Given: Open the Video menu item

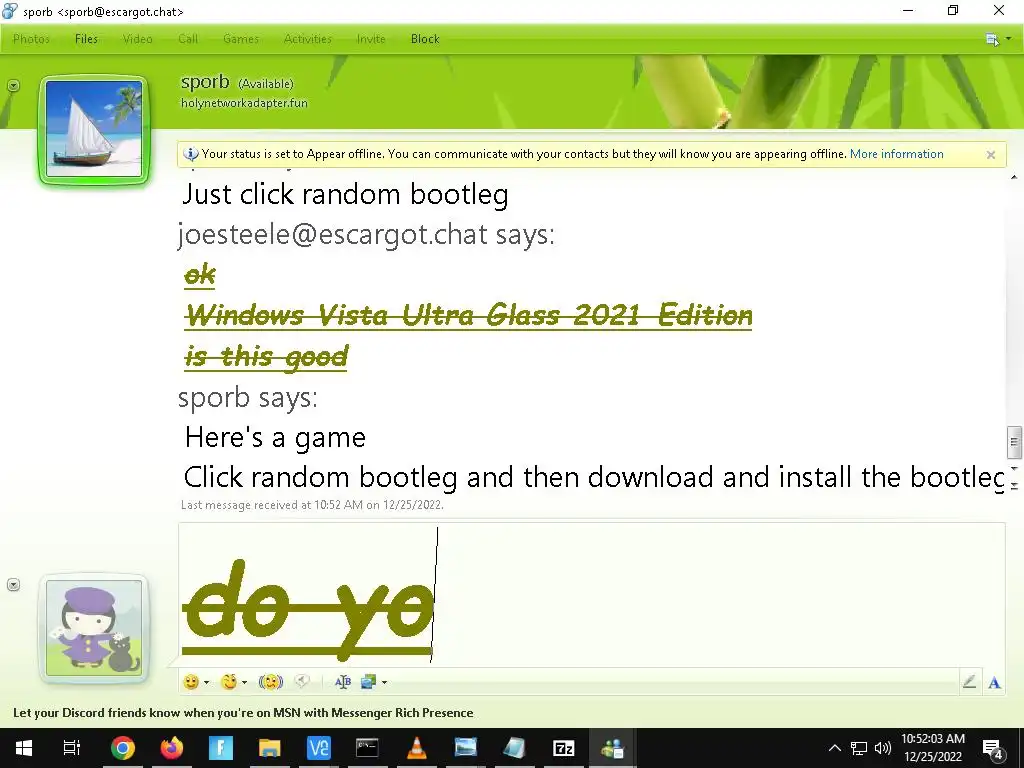Looking at the screenshot, I should [x=138, y=39].
